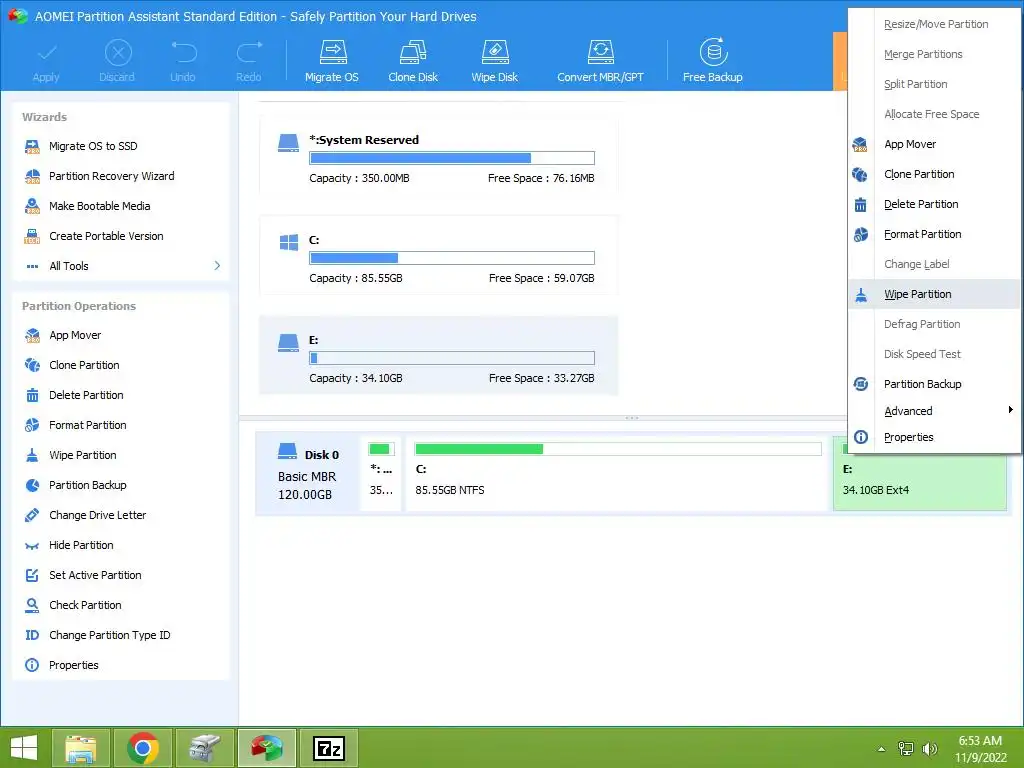Click Allocate Free Space in the context menu
The width and height of the screenshot is (1024, 768).
tap(935, 114)
